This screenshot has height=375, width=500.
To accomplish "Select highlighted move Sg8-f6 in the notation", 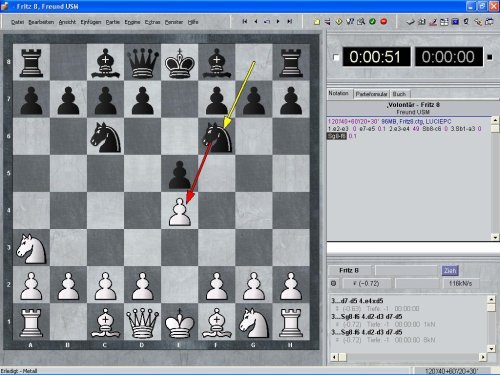I will click(x=337, y=136).
